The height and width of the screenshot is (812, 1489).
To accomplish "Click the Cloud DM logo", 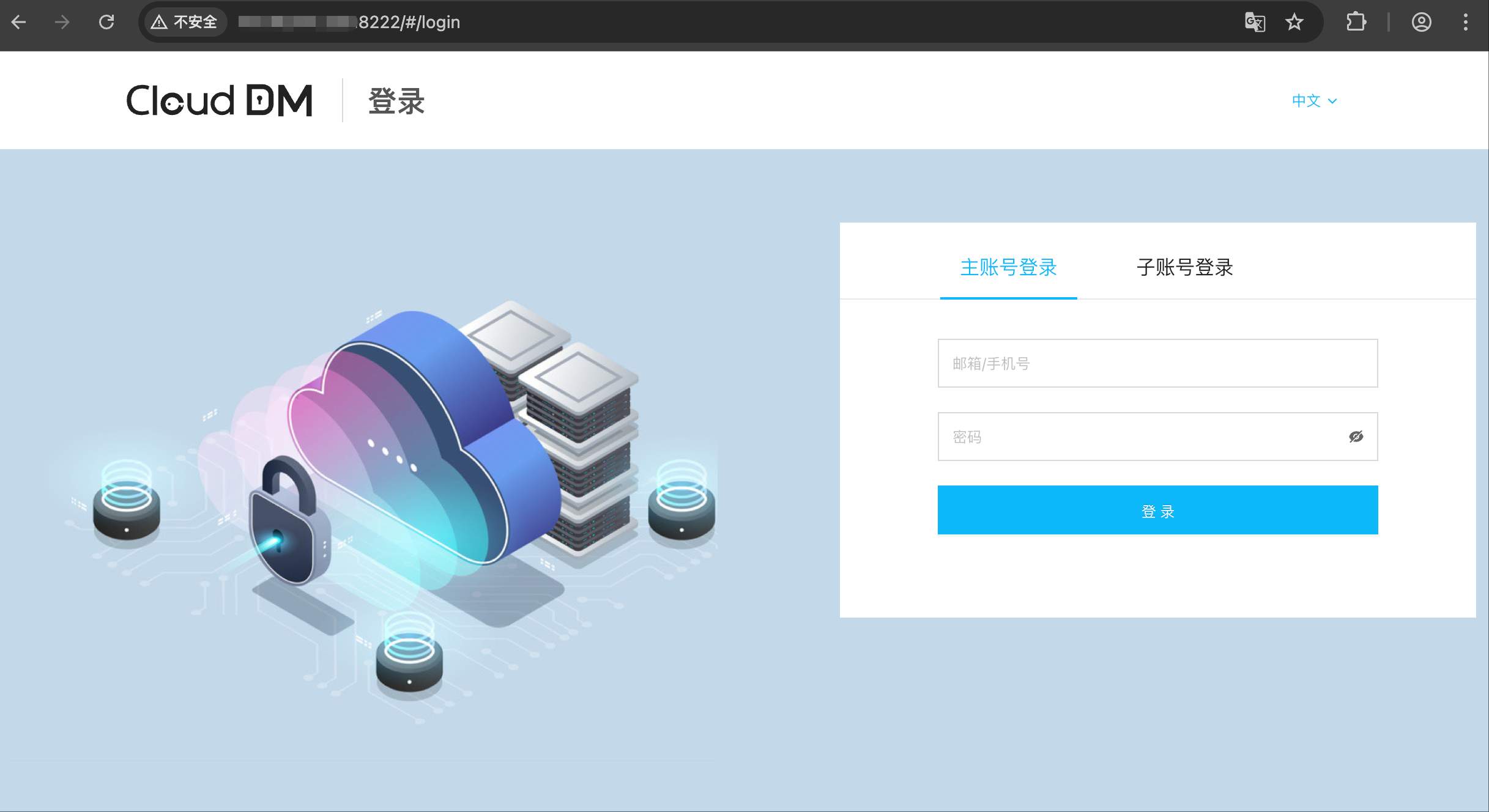I will tap(220, 100).
